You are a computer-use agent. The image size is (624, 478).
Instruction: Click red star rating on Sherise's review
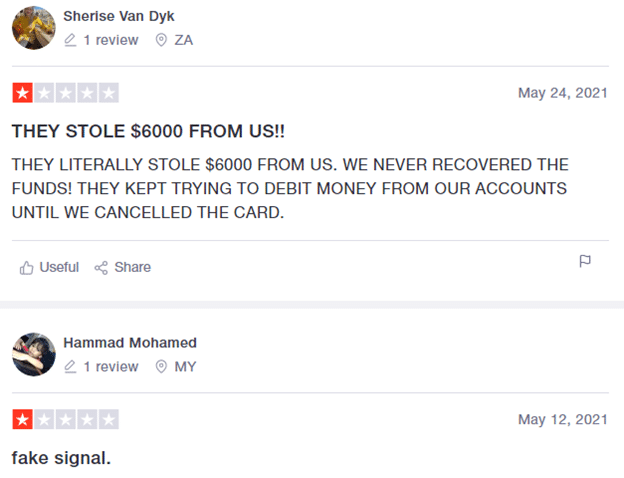(22, 94)
